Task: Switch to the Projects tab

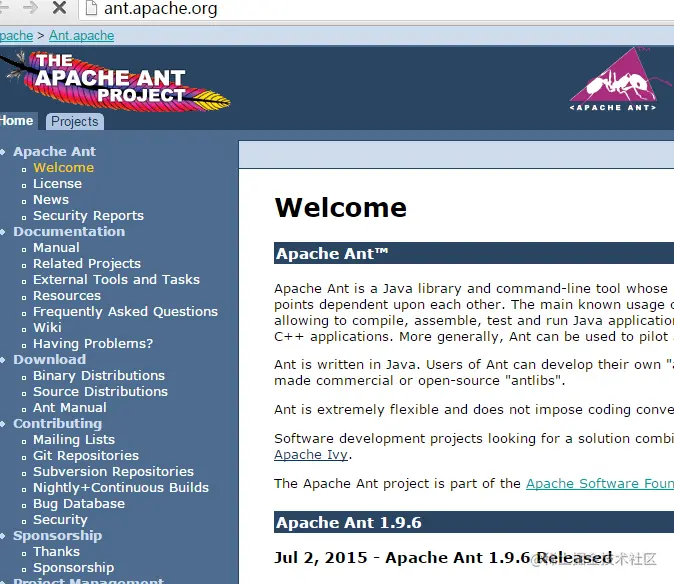Action: pos(75,122)
